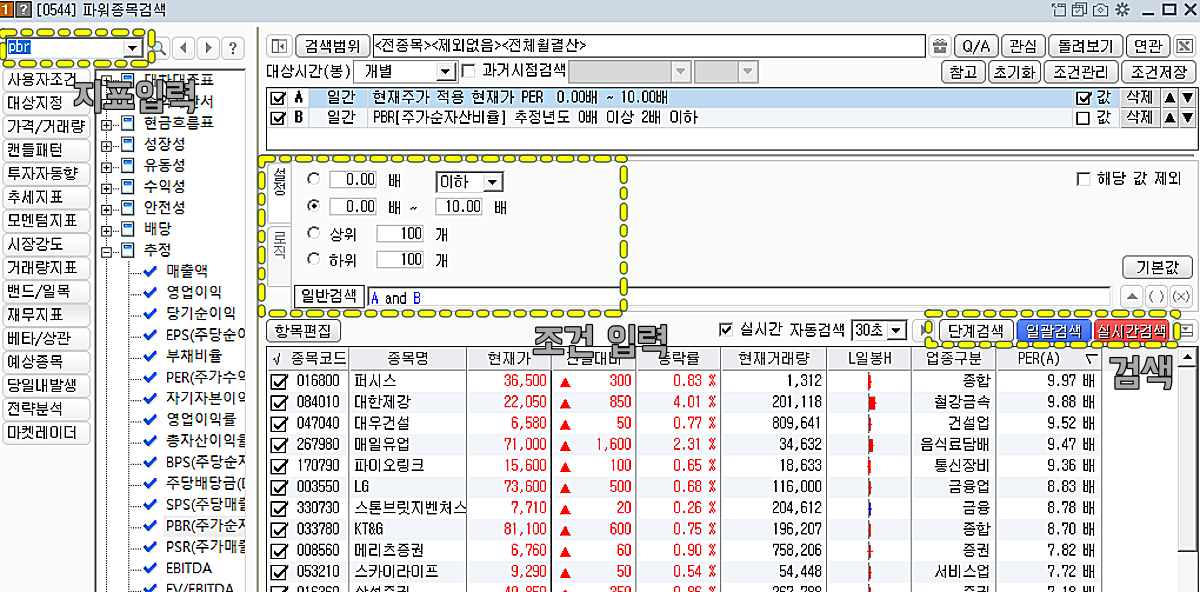Screen dimensions: 1200x592
Task: Clear expression with the (×) button
Action: pos(1181,297)
